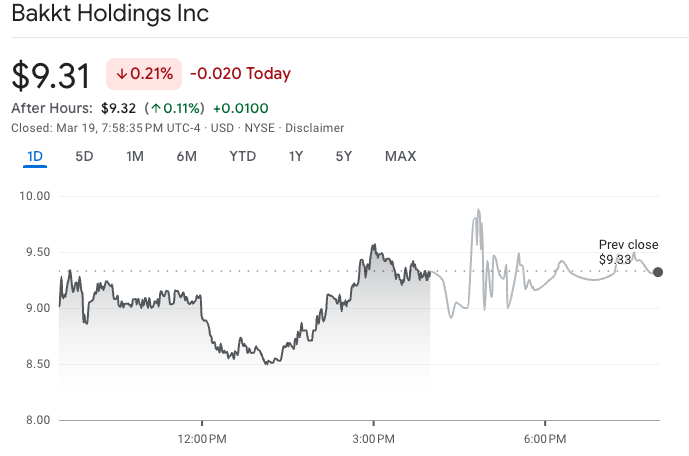Click the 6:00 PM time axis marker
The image size is (689, 456).
click(546, 439)
